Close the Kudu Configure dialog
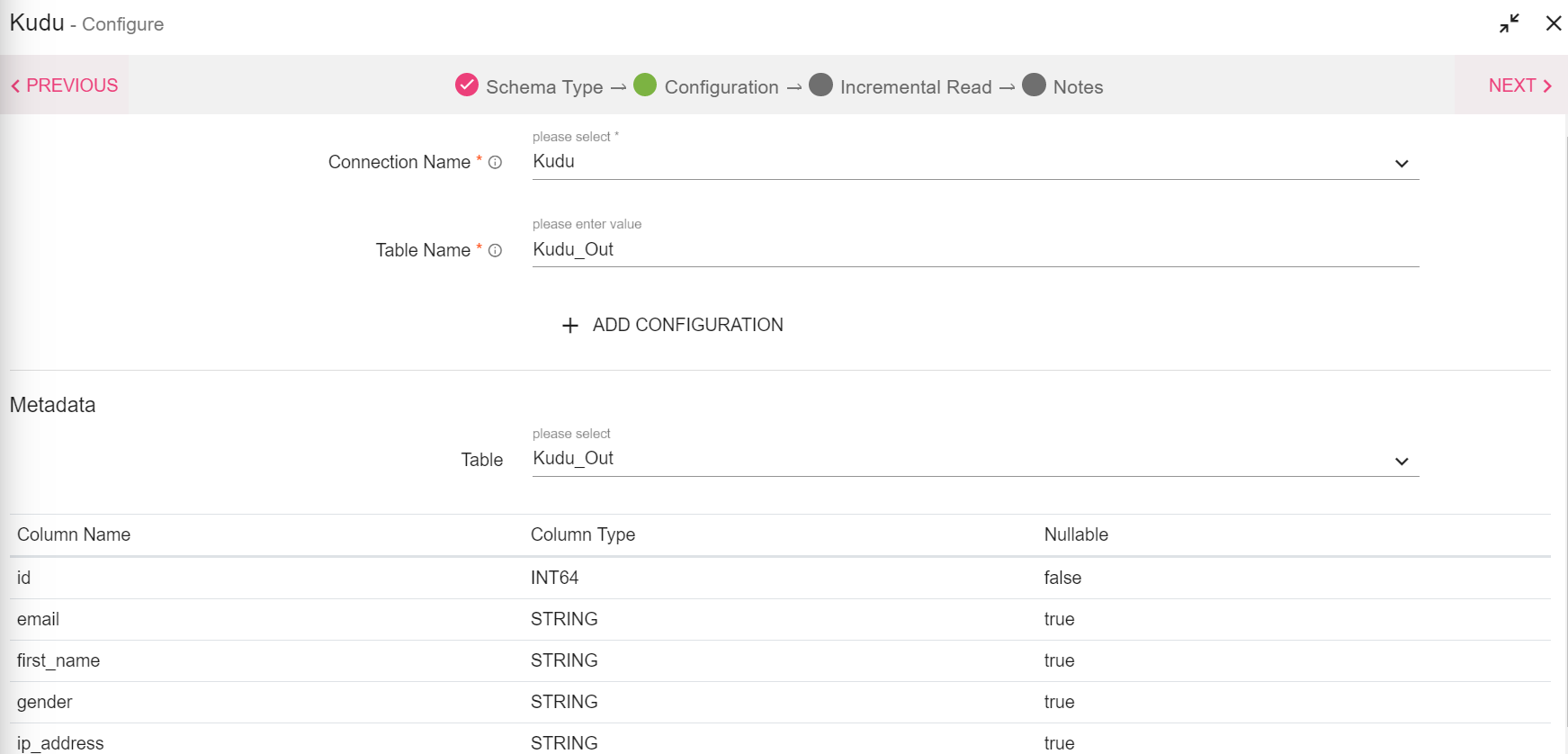1568x754 pixels. (1553, 23)
